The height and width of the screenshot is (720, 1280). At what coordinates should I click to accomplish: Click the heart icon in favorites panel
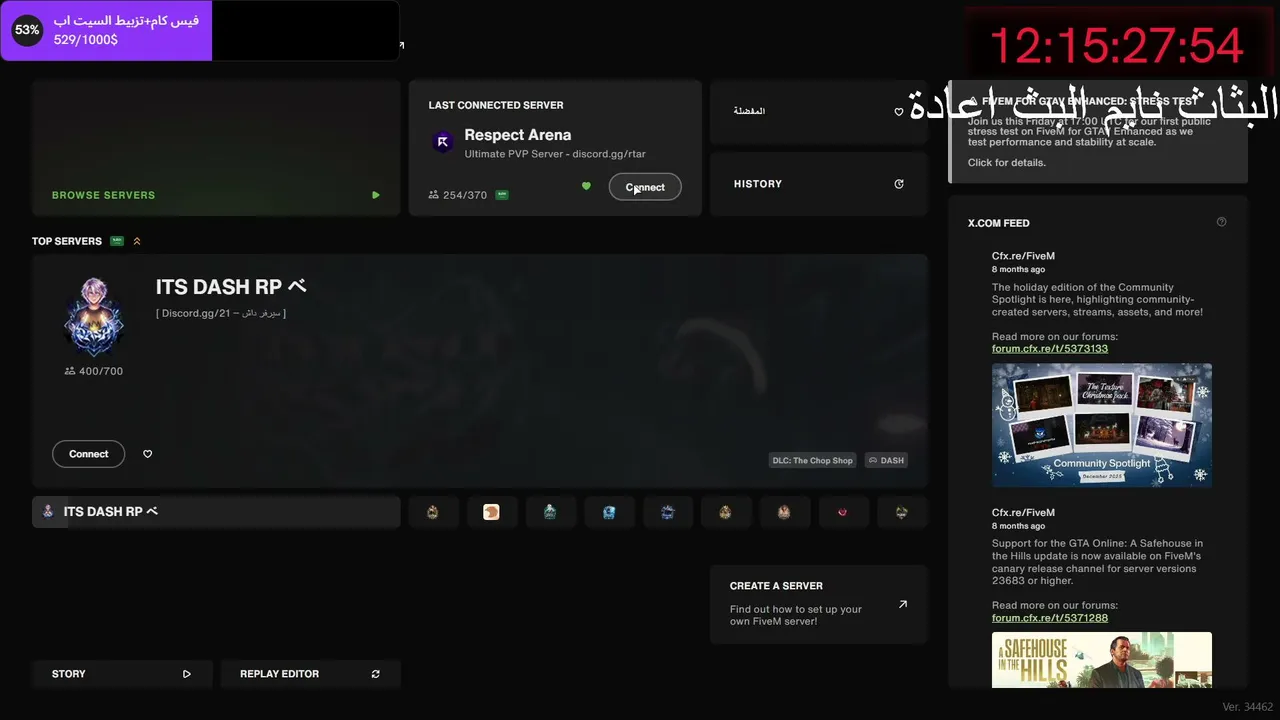pos(899,112)
